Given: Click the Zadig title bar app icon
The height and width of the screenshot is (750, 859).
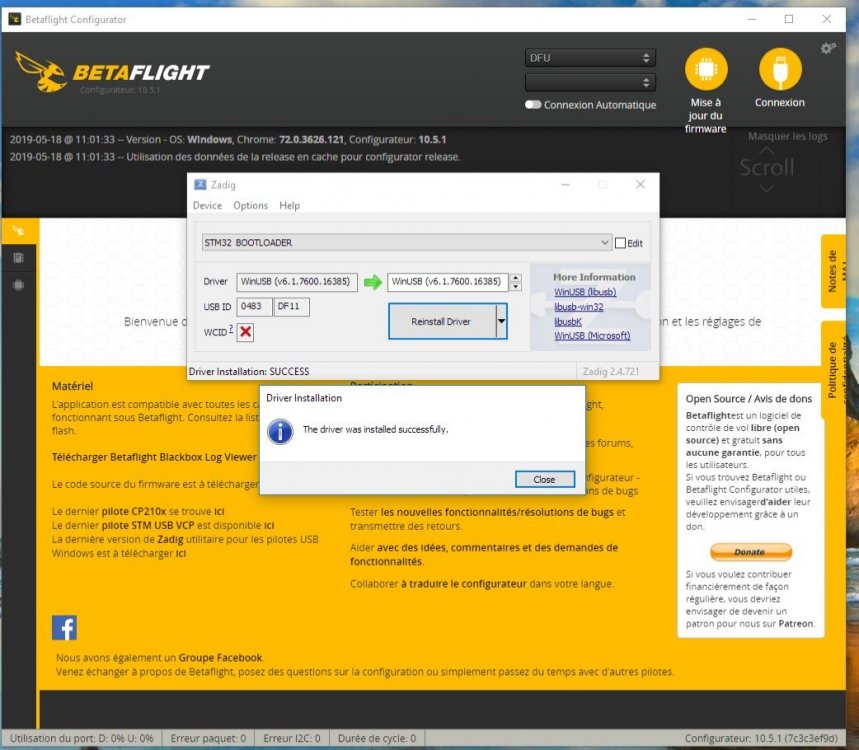Looking at the screenshot, I should 200,185.
